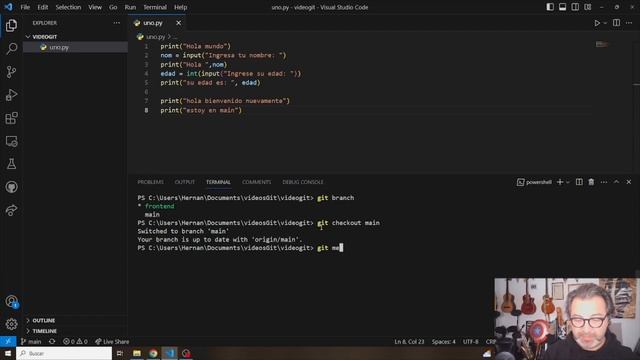Image resolution: width=640 pixels, height=360 pixels.
Task: Expand the Outline section
Action: (76, 320)
